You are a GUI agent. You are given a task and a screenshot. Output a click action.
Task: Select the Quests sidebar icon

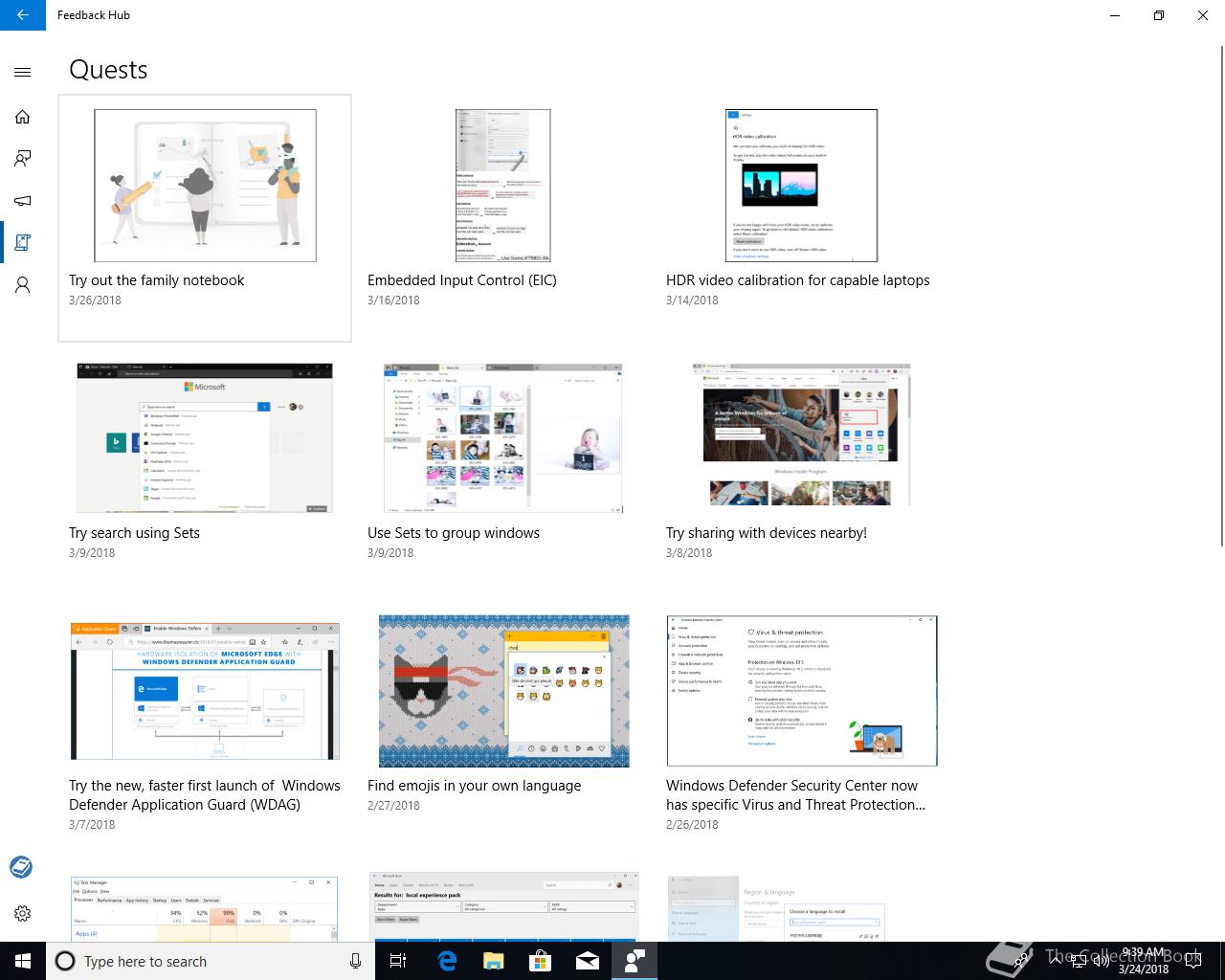23,243
